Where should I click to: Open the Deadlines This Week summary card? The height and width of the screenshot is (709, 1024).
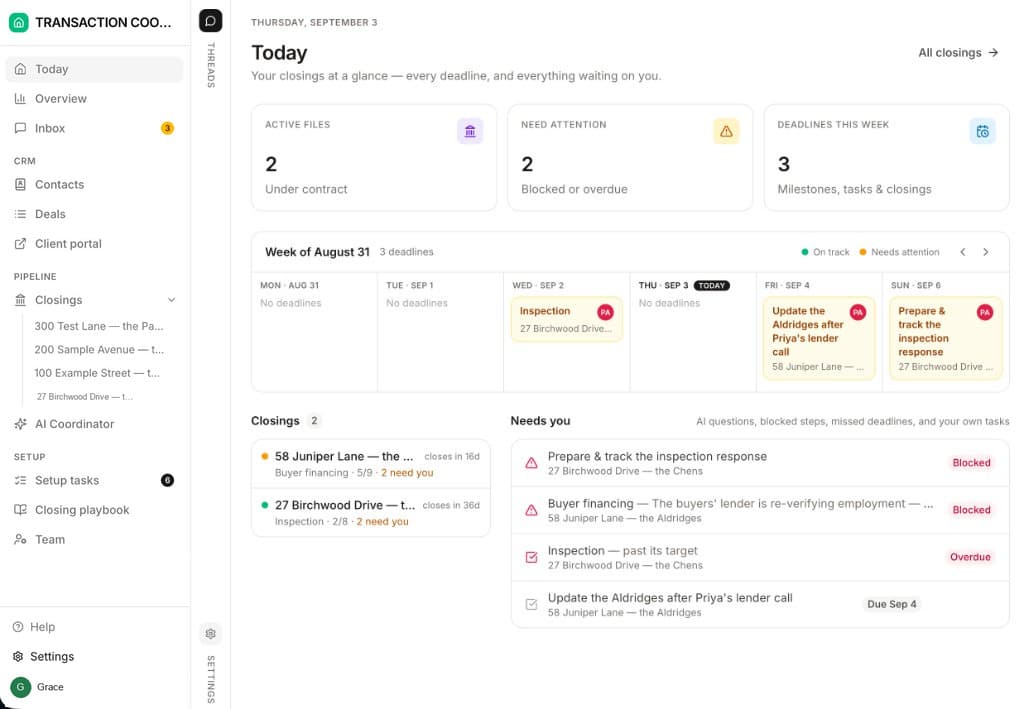click(x=886, y=157)
